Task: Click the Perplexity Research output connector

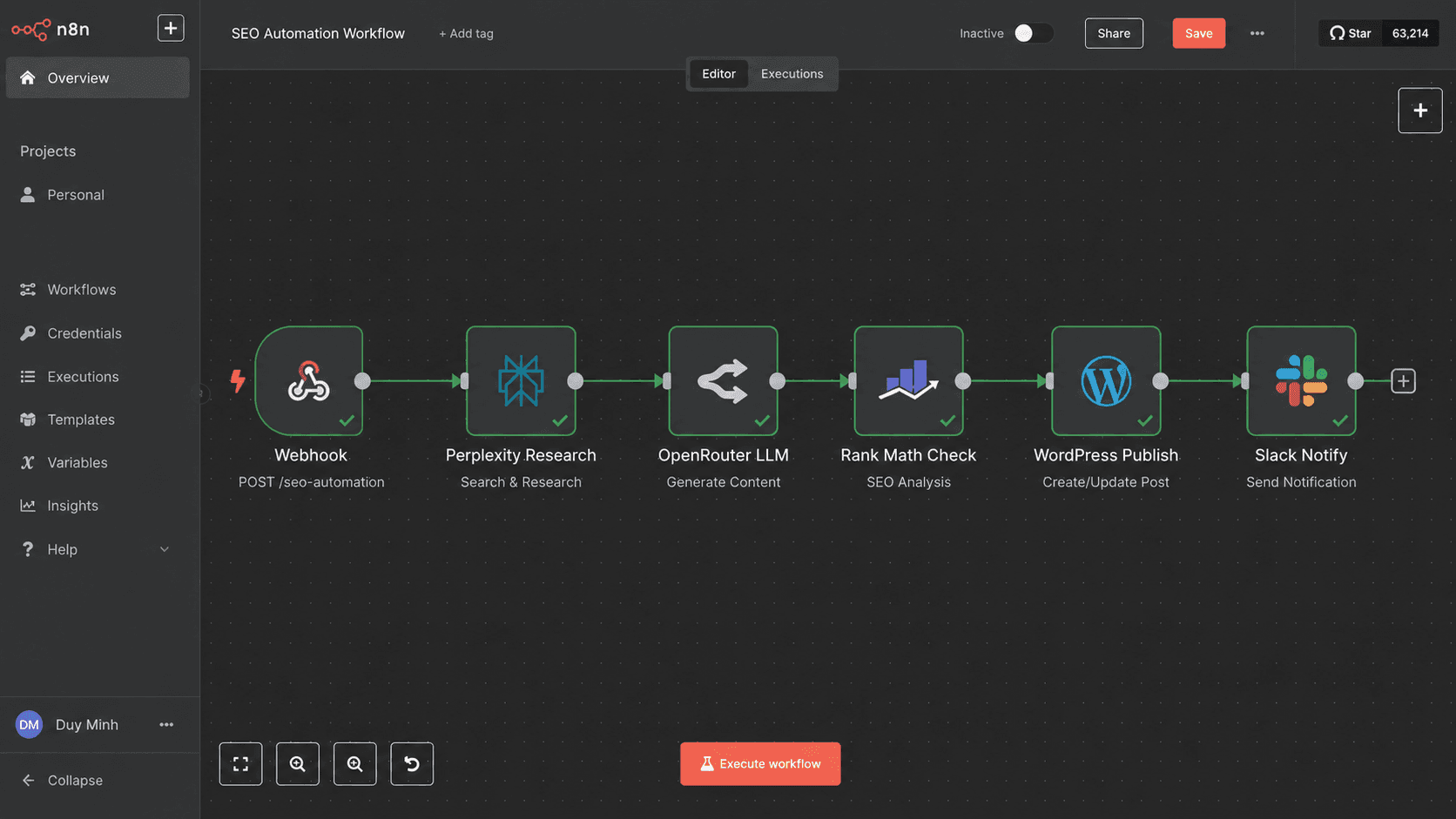Action: pos(575,380)
